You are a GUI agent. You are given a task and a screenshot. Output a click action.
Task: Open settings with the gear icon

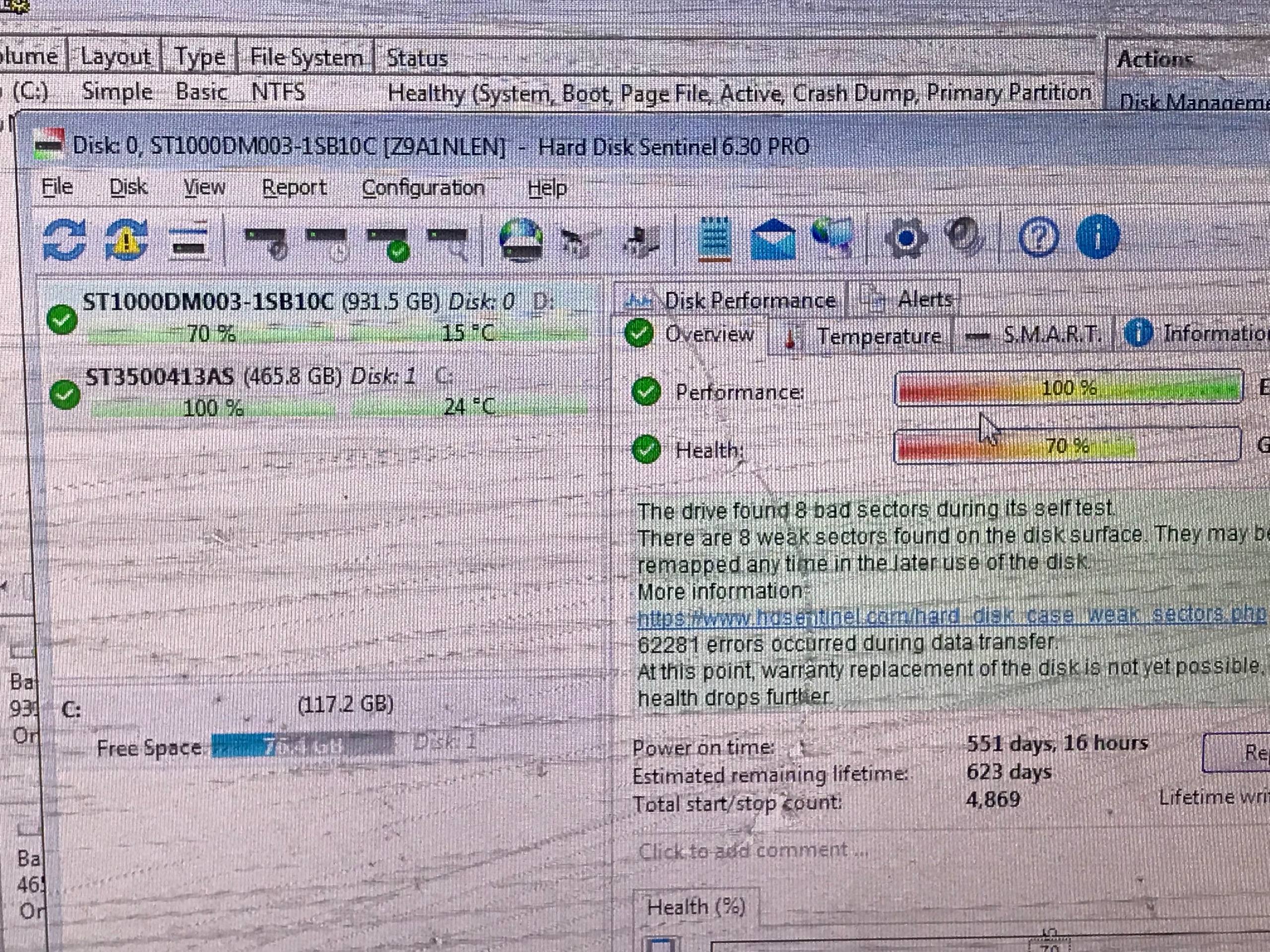click(905, 238)
